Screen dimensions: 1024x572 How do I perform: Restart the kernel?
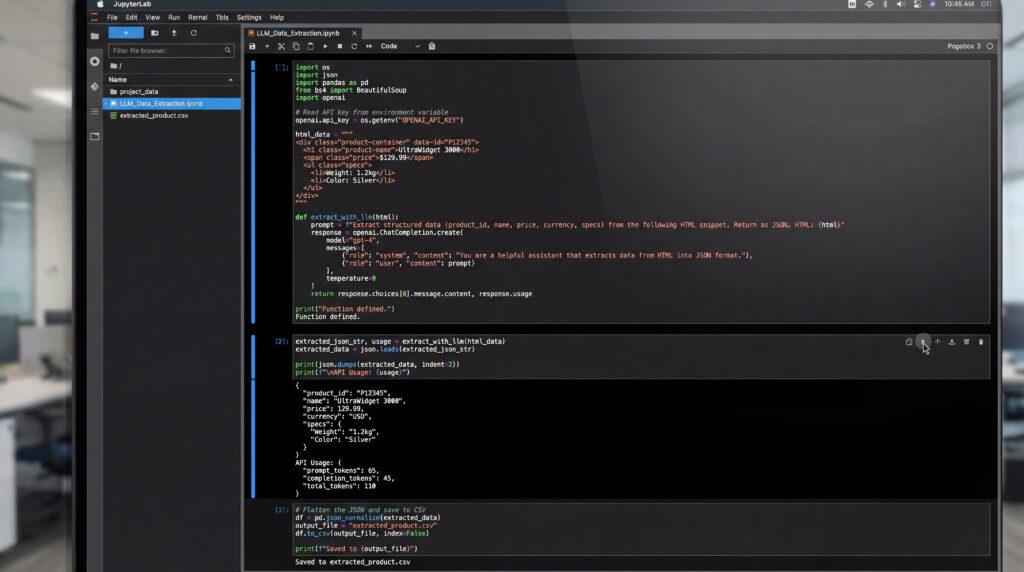tap(354, 46)
